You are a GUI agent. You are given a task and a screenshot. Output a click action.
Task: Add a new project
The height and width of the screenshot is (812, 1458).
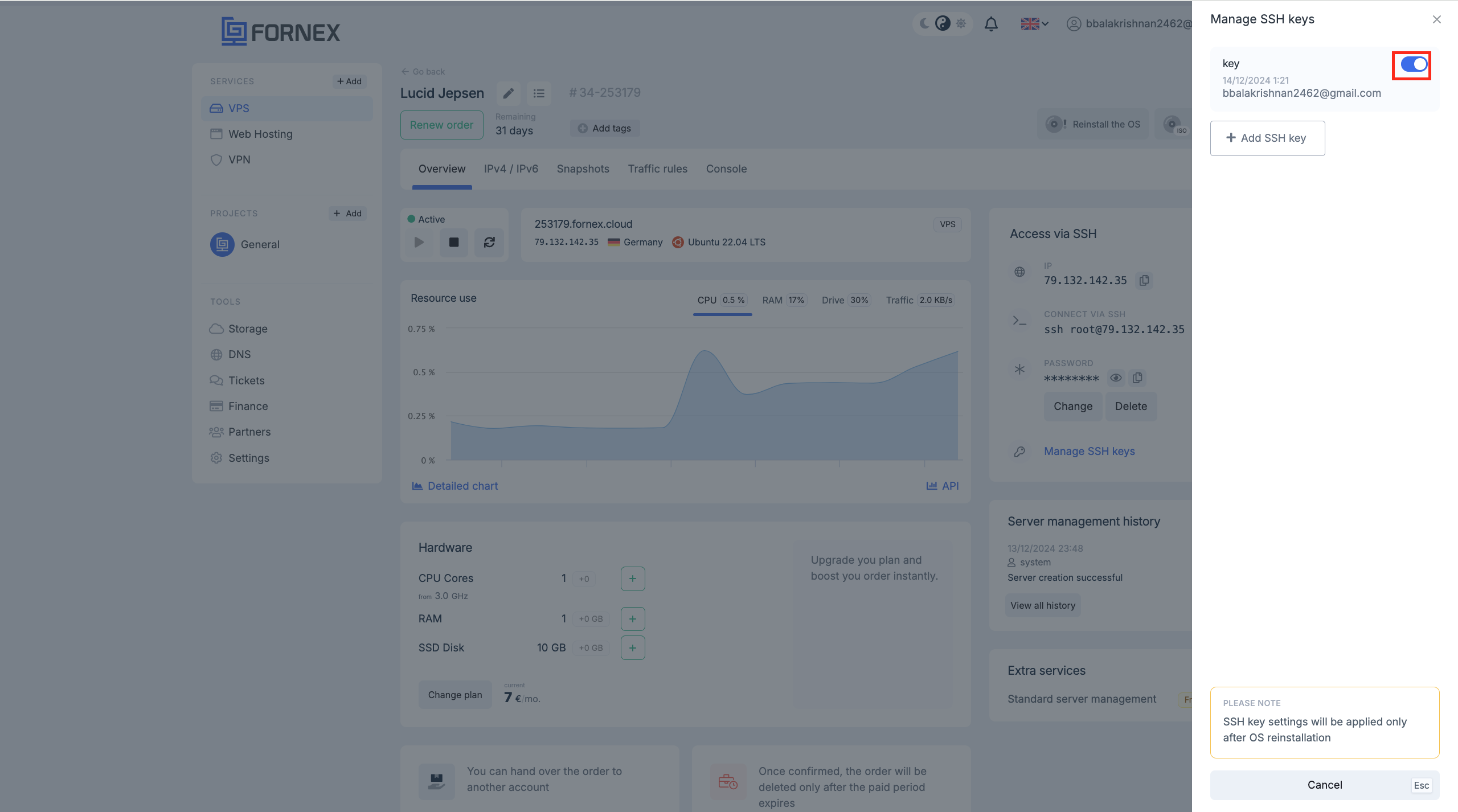pos(347,214)
